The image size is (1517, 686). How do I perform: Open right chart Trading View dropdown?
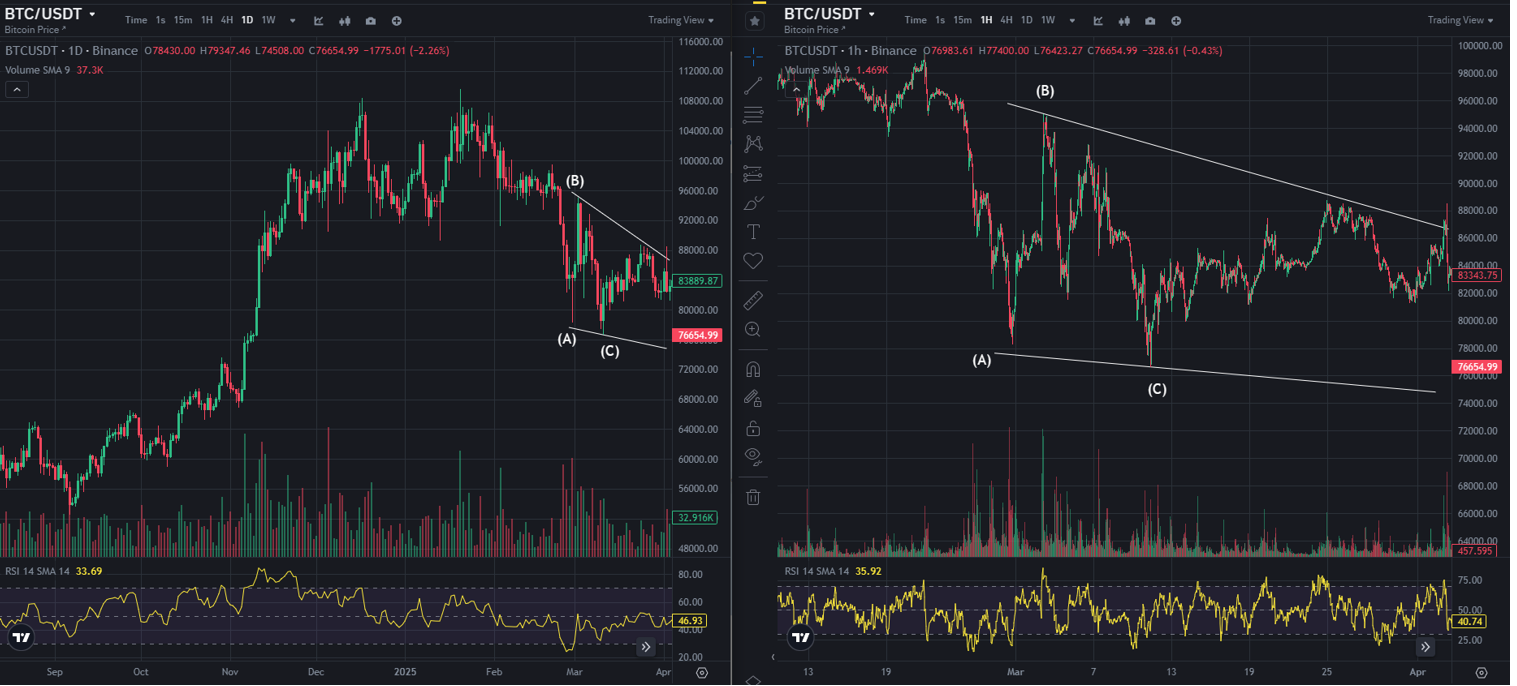click(1461, 20)
